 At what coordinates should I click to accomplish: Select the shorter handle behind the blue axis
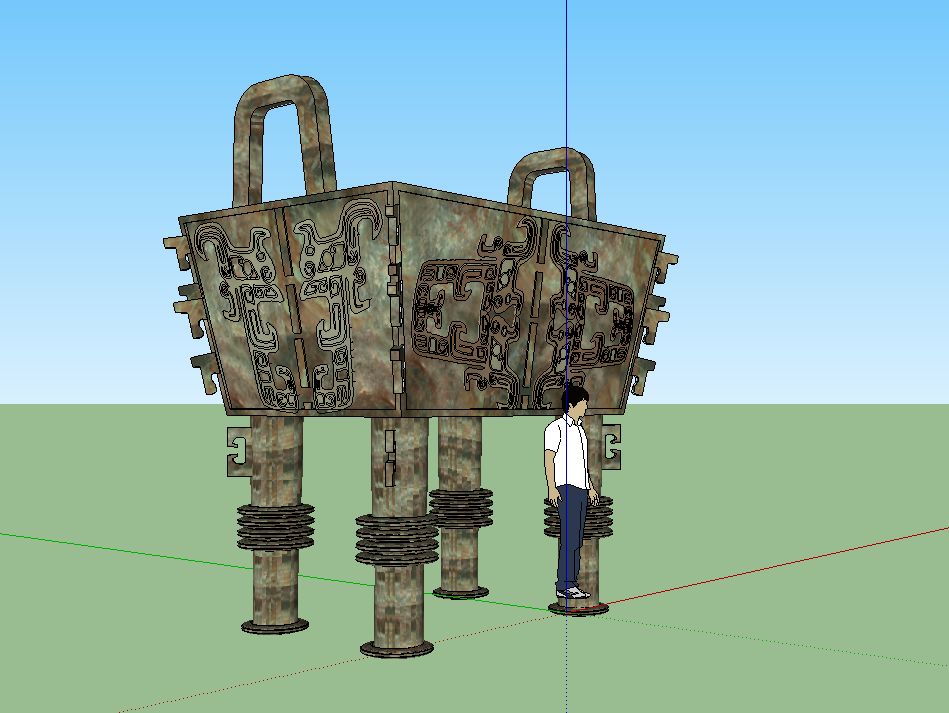[x=552, y=183]
